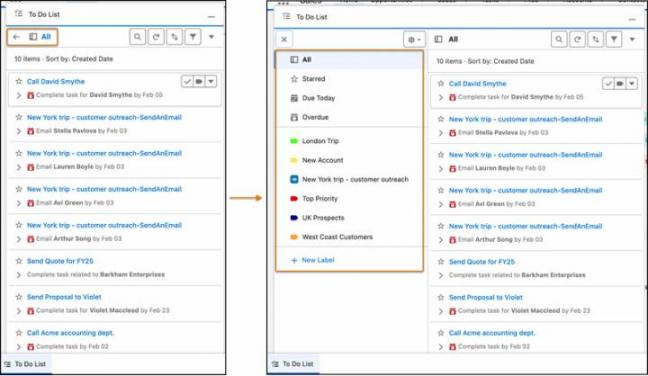Open the actions dropdown on left Call David Smythe
The image size is (648, 376).
pyautogui.click(x=211, y=81)
